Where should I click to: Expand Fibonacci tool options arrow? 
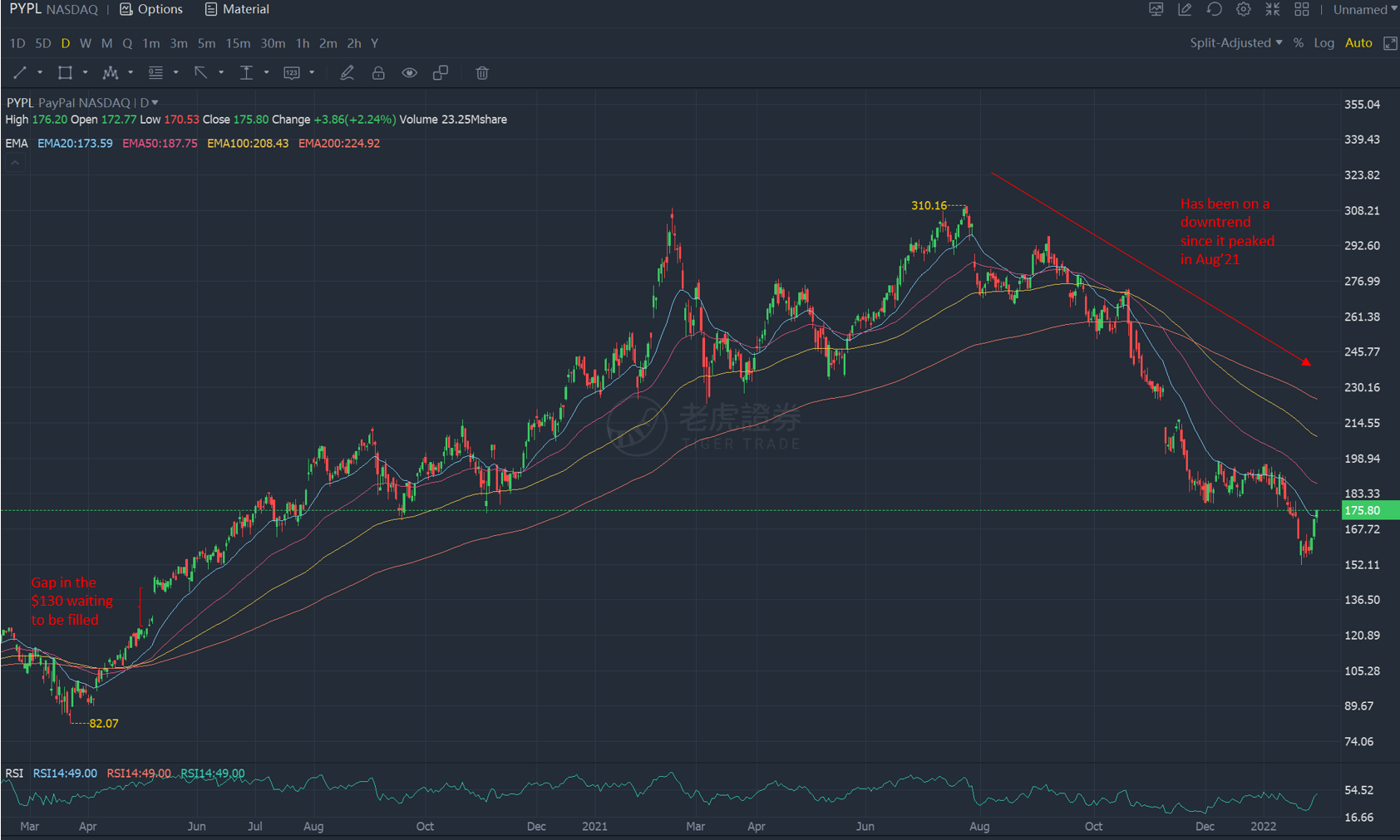176,73
